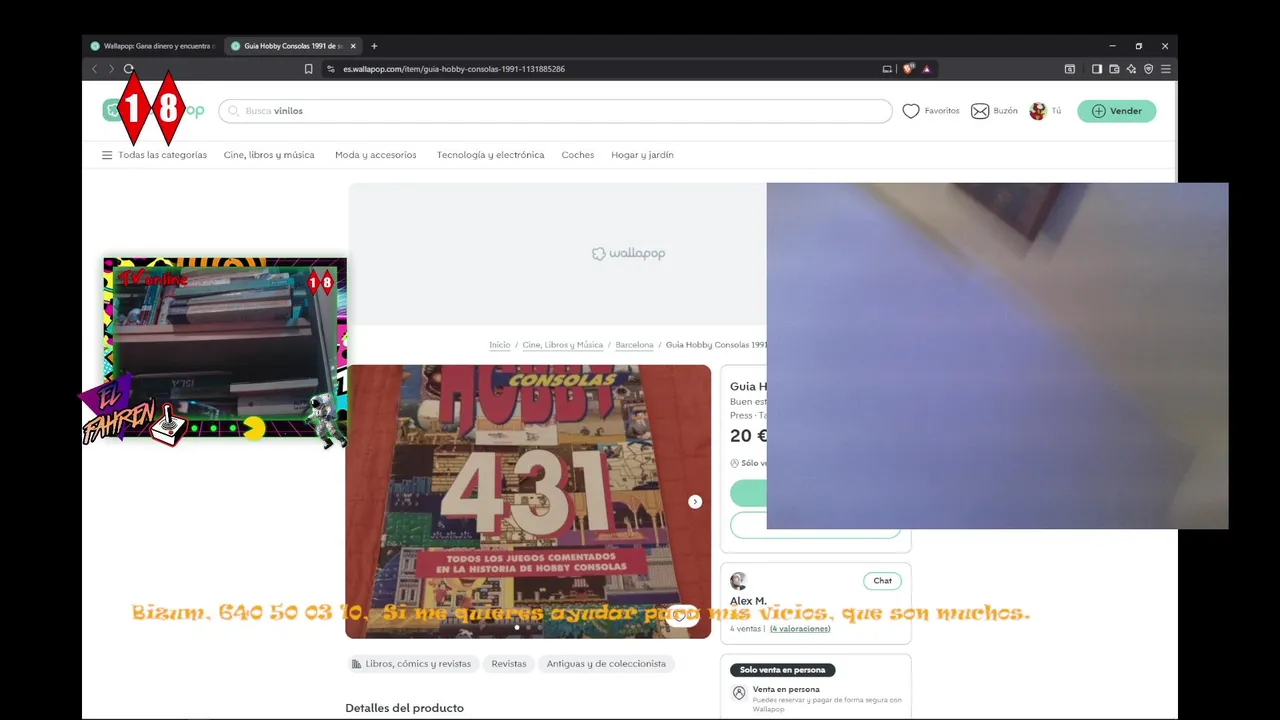Click the Venta en persona icon
This screenshot has height=720, width=1280.
click(739, 693)
